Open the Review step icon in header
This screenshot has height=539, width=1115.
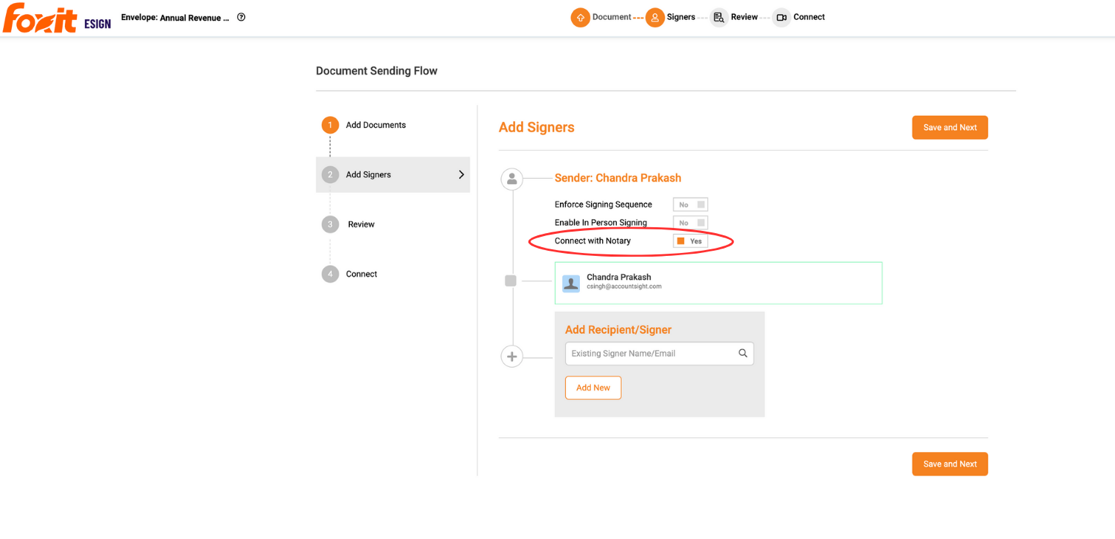[x=719, y=17]
